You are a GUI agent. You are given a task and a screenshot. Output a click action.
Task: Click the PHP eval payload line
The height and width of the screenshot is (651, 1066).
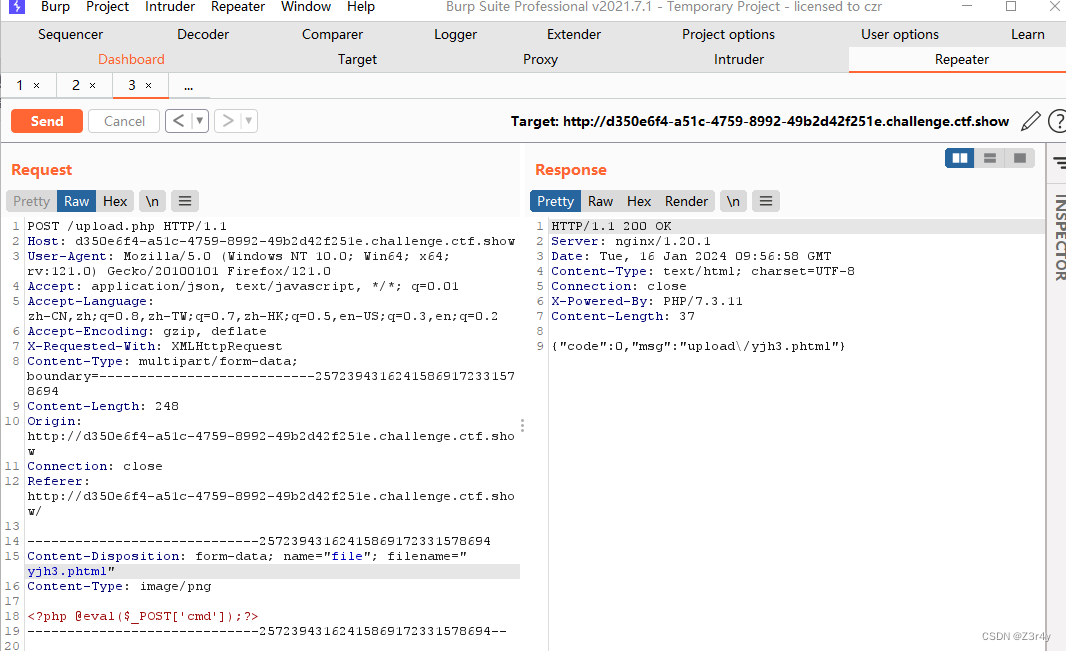point(143,616)
